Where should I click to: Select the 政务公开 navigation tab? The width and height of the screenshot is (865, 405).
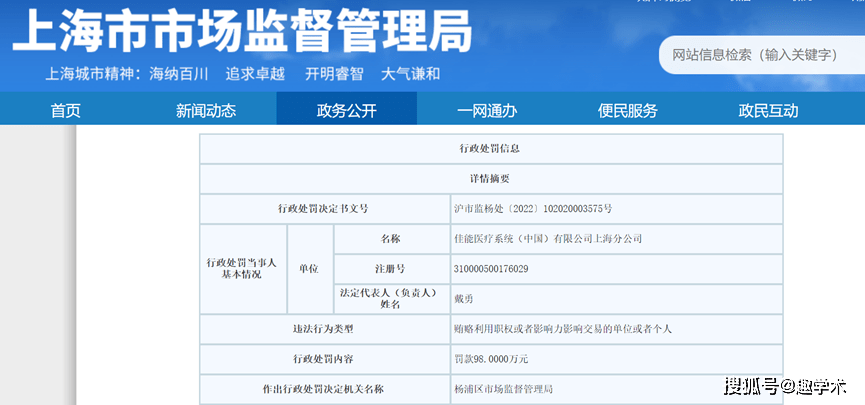pyautogui.click(x=346, y=109)
